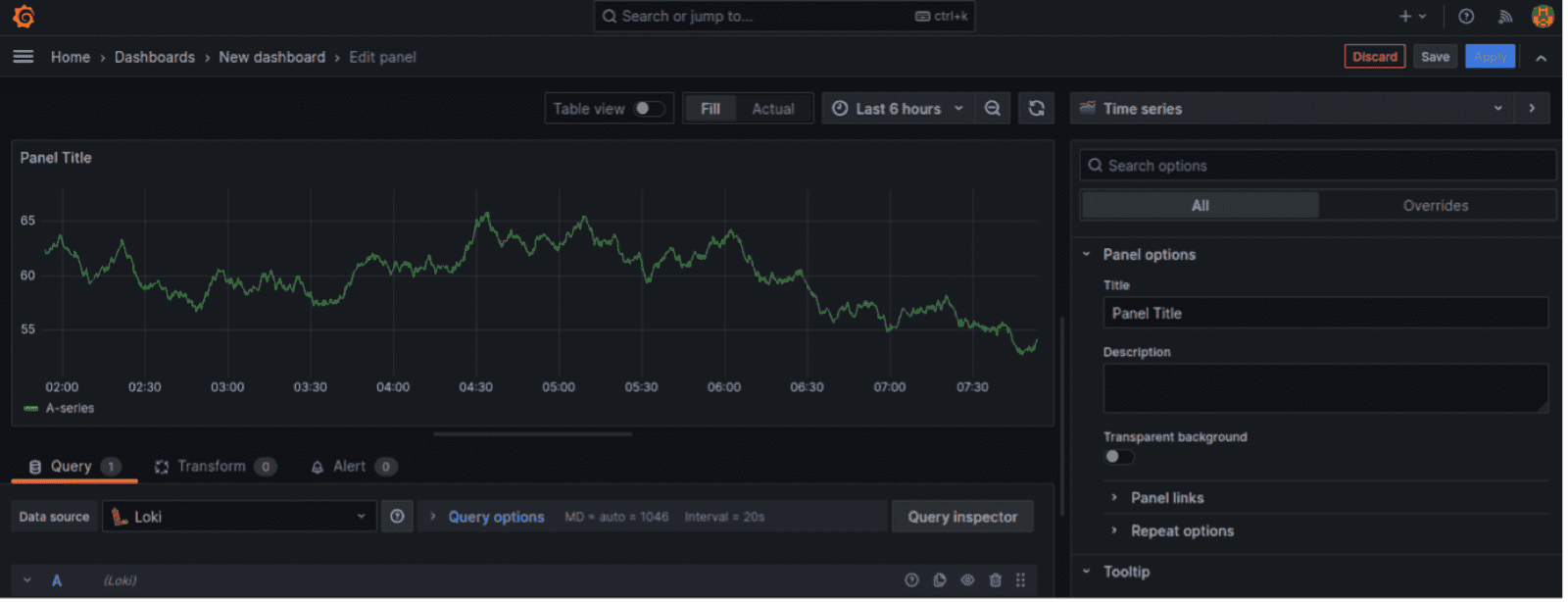Screen dimensions: 1568x602
Task: Switch to the Transform tab
Action: [215, 467]
